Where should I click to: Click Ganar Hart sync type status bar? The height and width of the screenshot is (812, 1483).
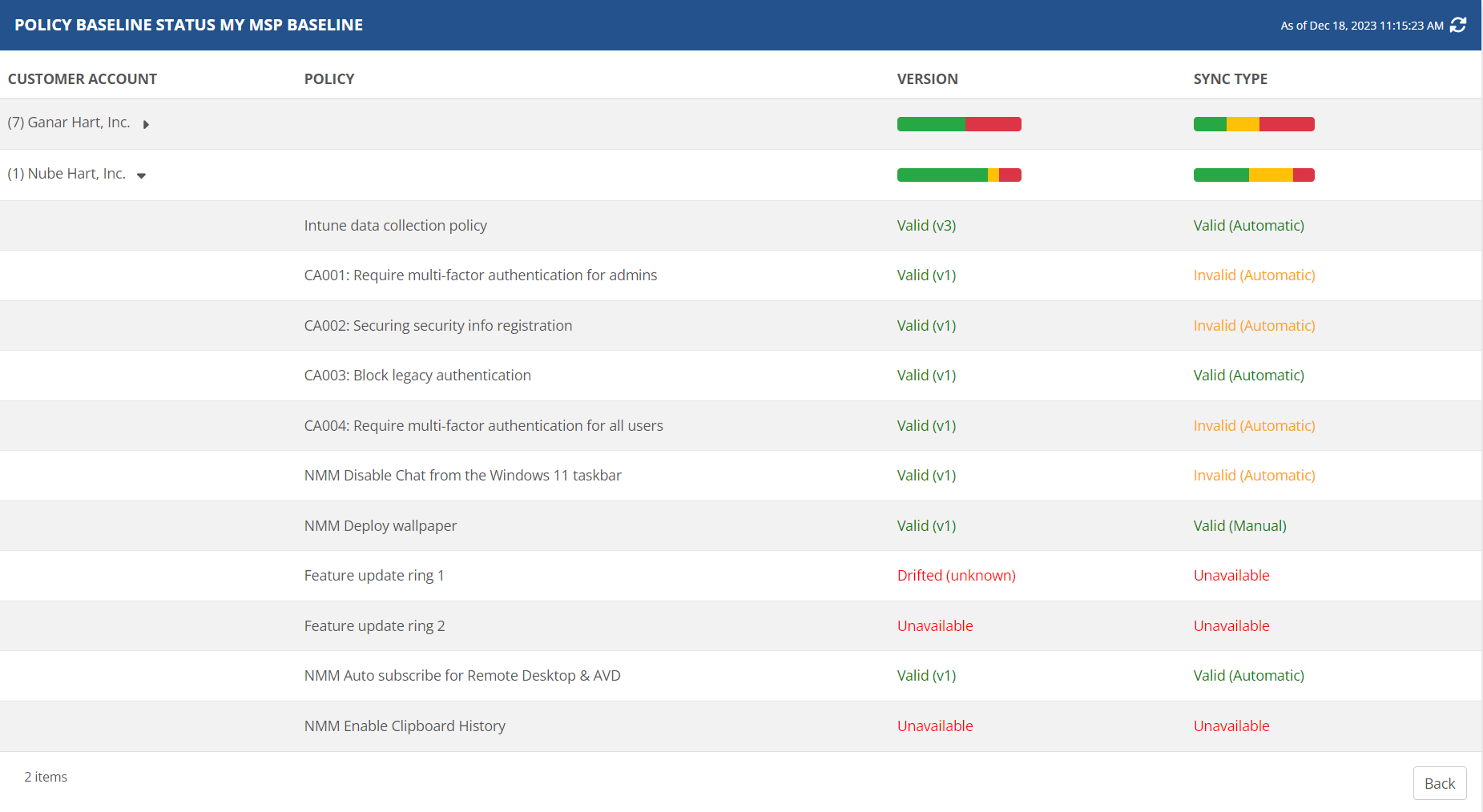pos(1254,124)
